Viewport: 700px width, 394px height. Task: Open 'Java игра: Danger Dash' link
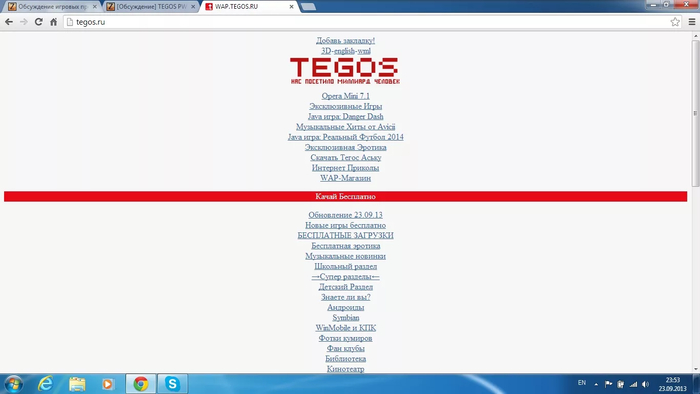(x=346, y=116)
